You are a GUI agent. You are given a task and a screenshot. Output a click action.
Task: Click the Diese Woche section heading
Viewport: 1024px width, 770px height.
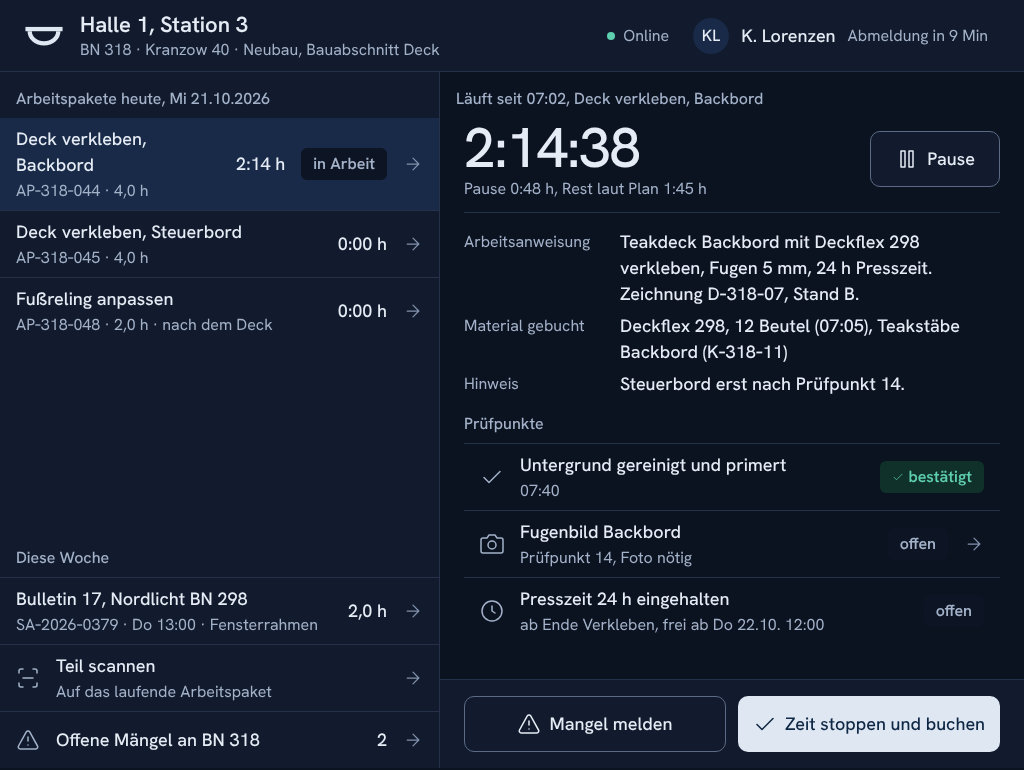tap(63, 558)
